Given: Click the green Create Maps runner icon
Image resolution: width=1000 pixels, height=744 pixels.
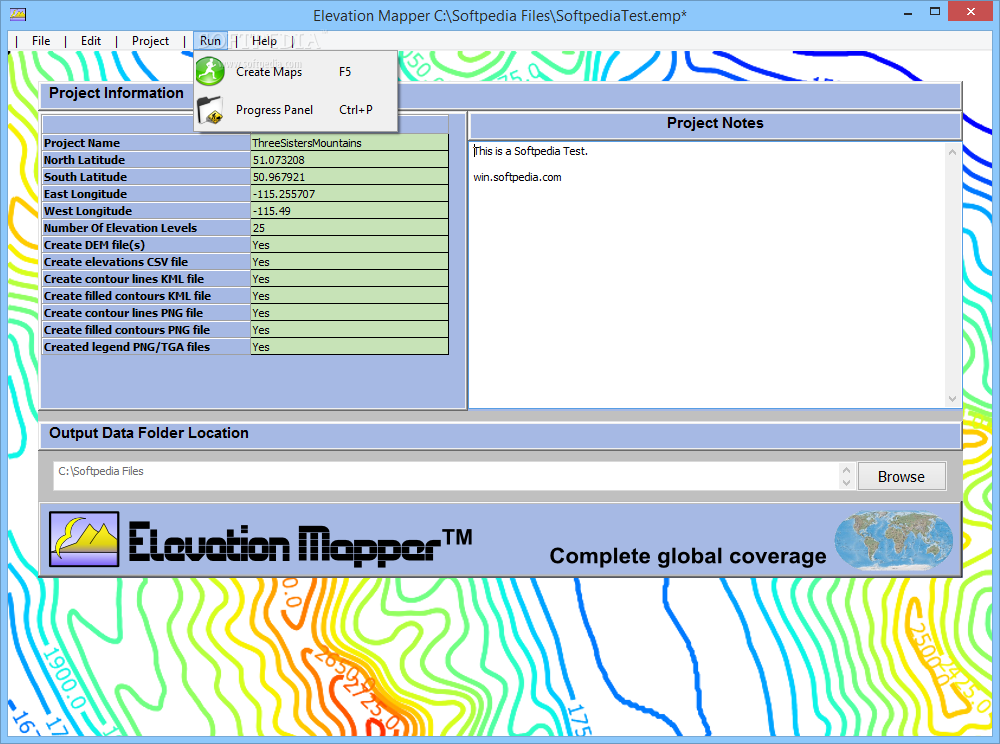Looking at the screenshot, I should [x=210, y=71].
